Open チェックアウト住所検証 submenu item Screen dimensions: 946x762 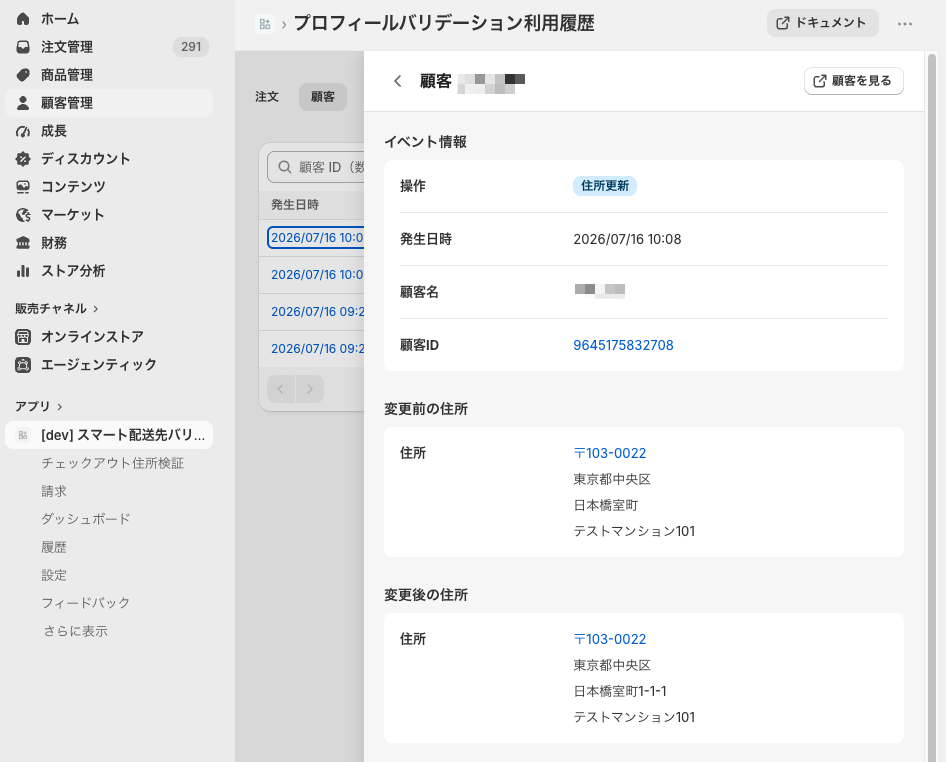click(112, 463)
